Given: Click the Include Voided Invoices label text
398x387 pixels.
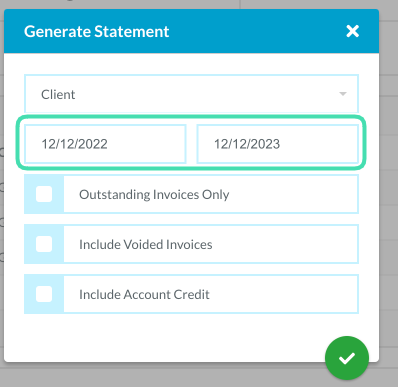Looking at the screenshot, I should (x=146, y=245).
